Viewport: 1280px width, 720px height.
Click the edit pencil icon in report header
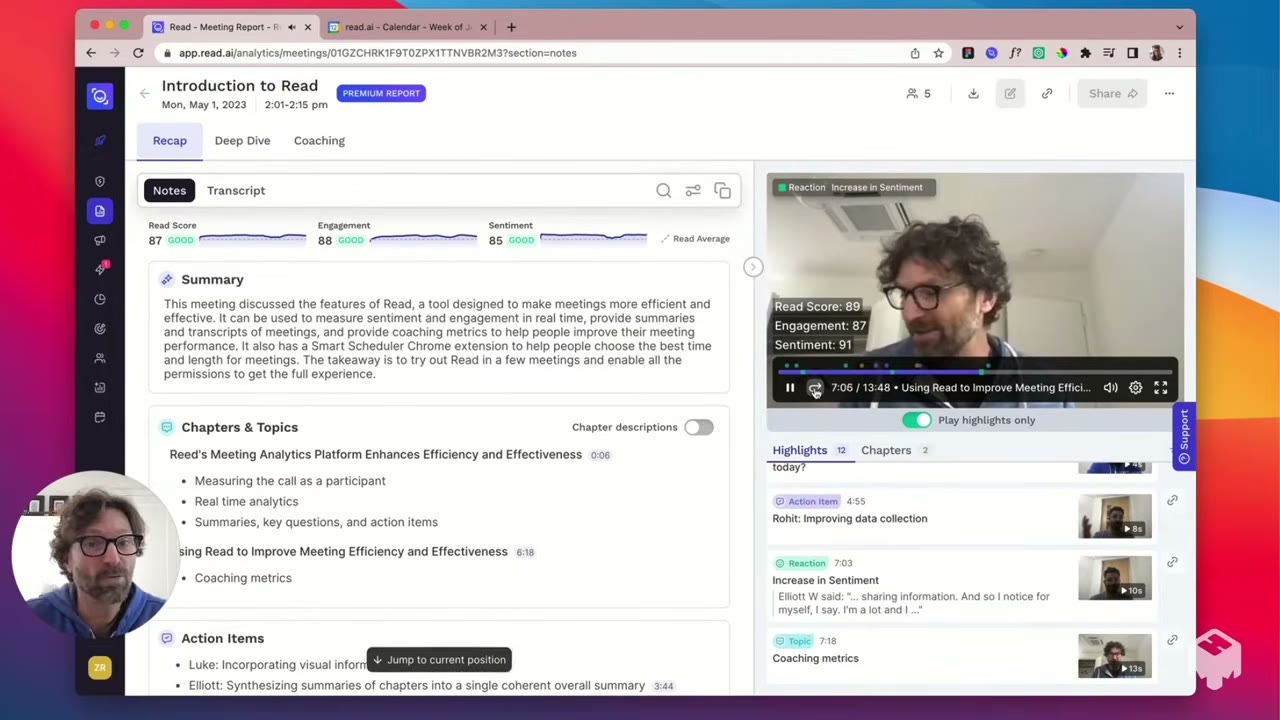coord(1010,94)
